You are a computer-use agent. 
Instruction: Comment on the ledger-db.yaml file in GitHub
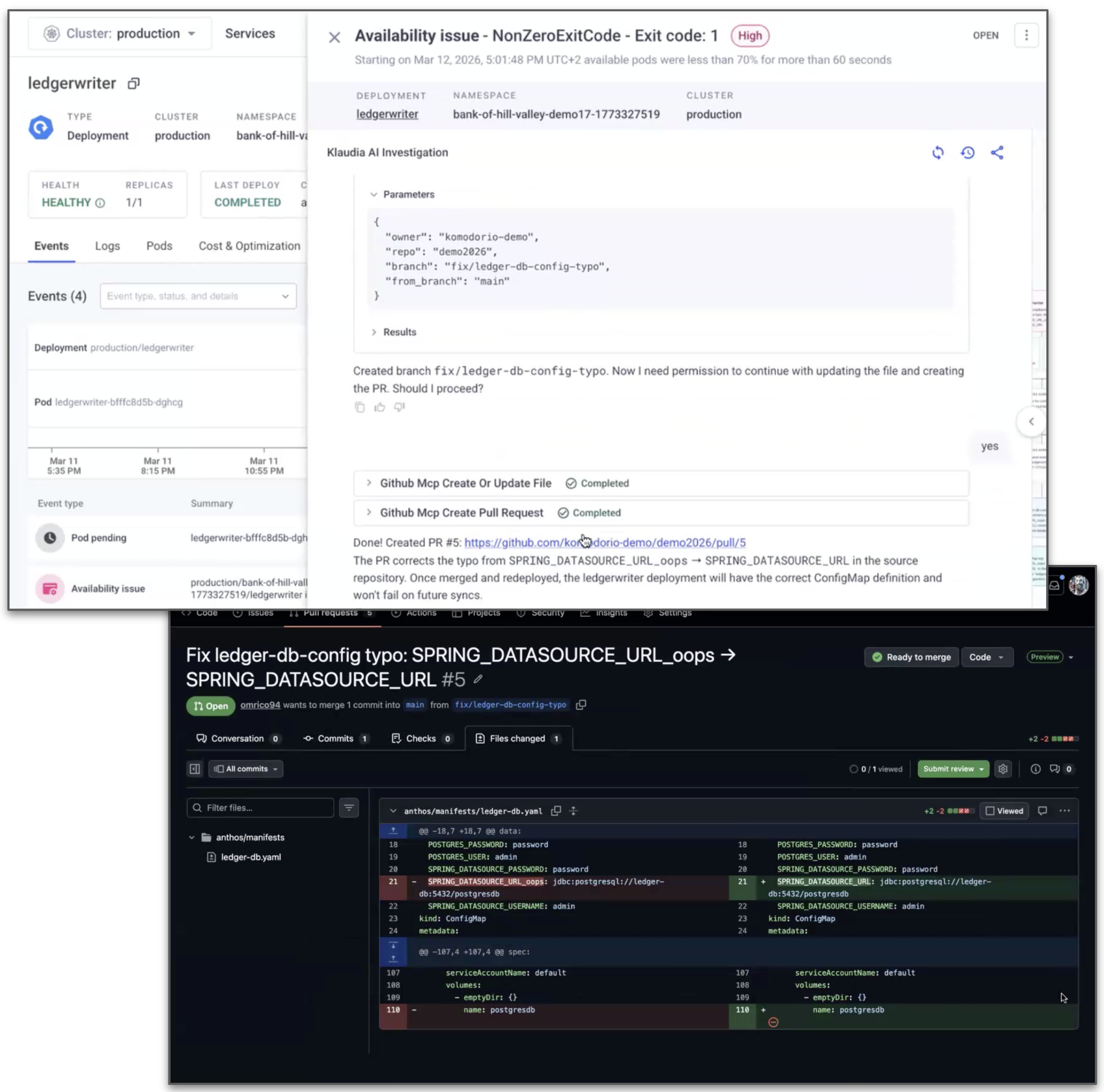[1043, 811]
